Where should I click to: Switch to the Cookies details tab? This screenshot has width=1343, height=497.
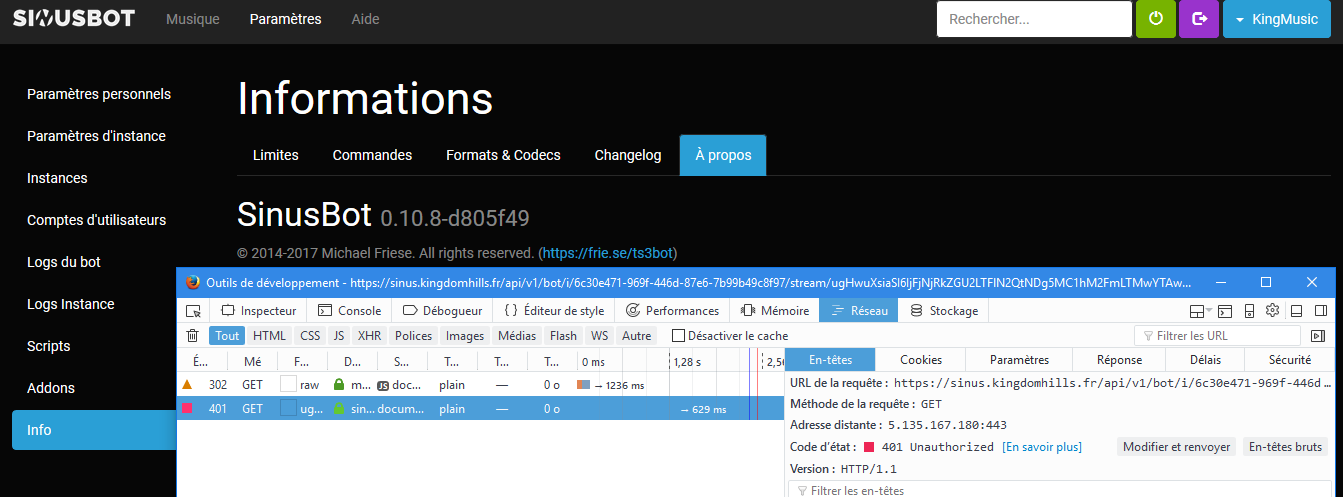coord(921,360)
